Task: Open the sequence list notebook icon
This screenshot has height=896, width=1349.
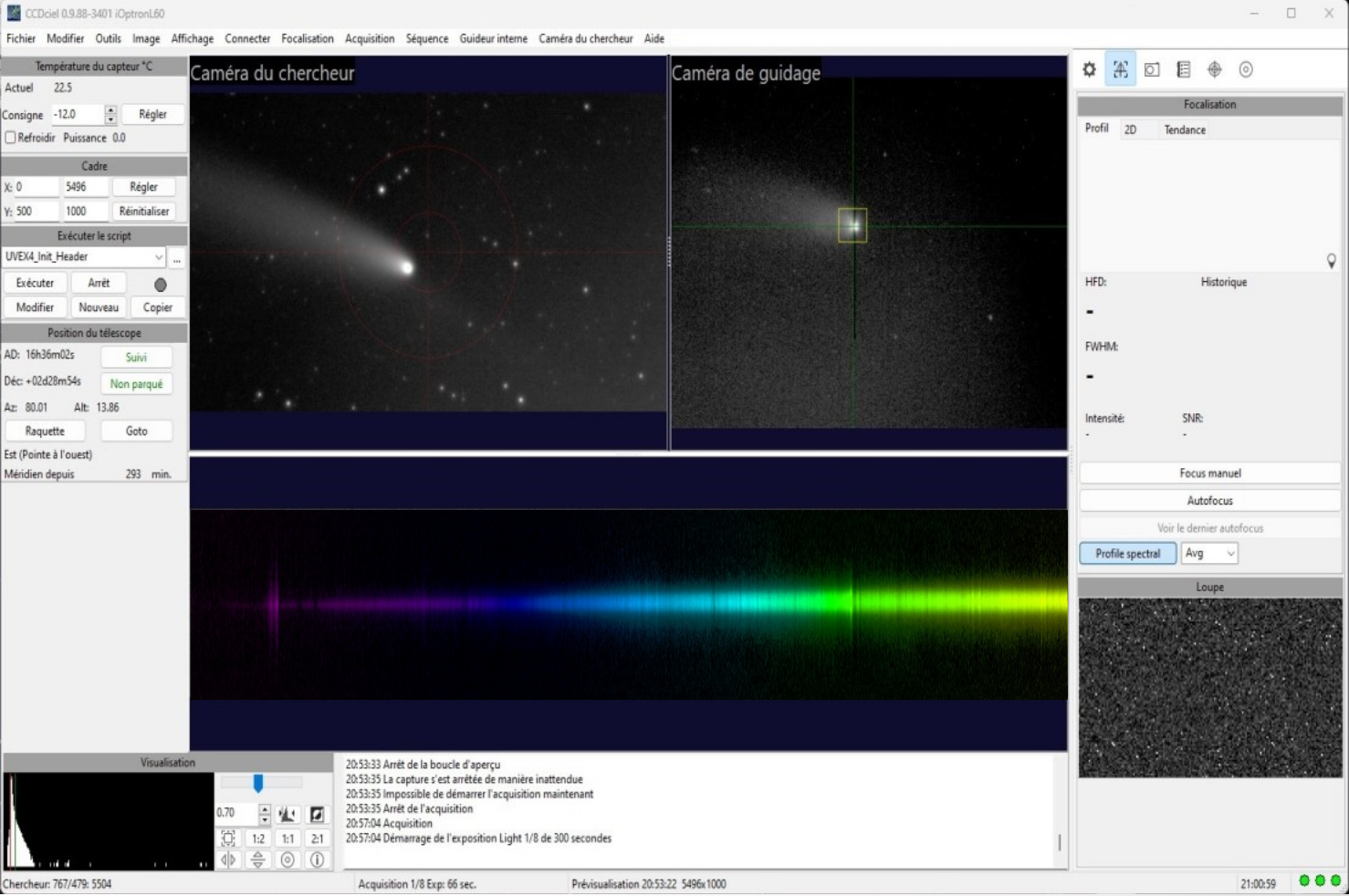Action: (x=1183, y=69)
